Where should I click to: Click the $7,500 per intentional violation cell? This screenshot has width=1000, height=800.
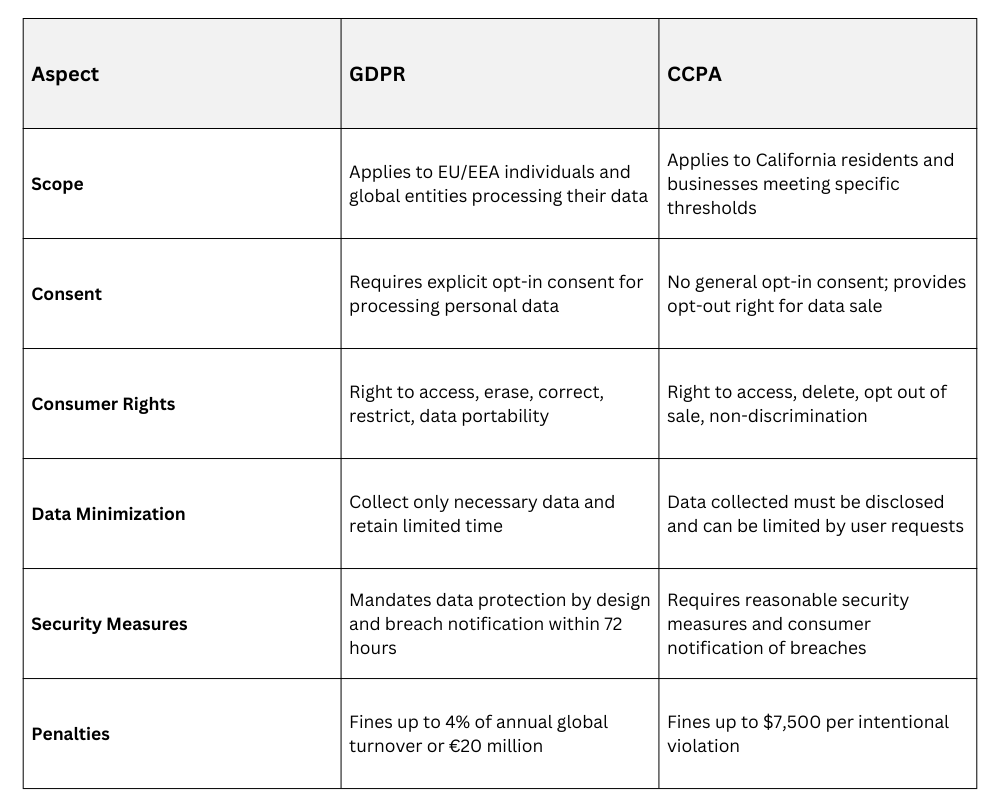pos(808,734)
